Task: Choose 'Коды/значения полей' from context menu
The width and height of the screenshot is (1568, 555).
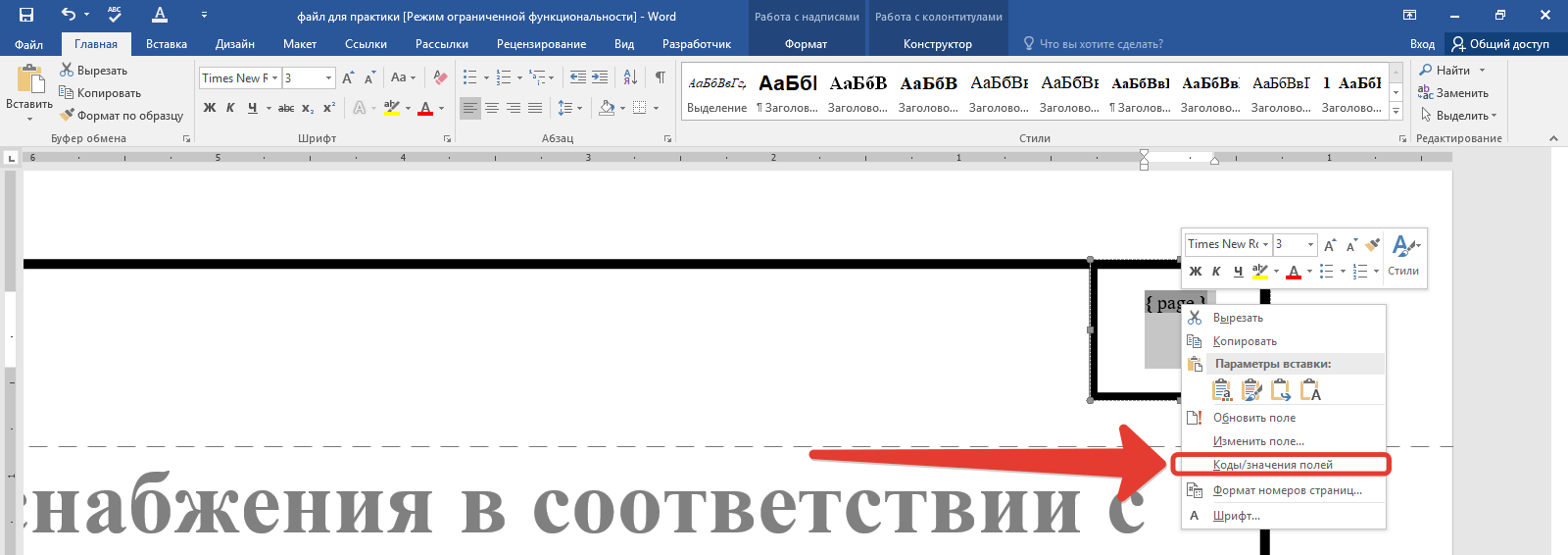Action: tap(1272, 465)
